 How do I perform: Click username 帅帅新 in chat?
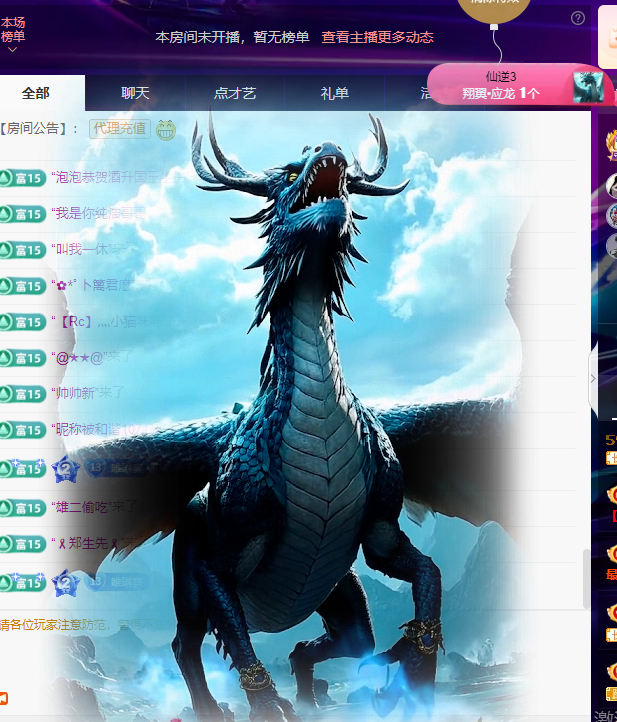click(x=76, y=393)
